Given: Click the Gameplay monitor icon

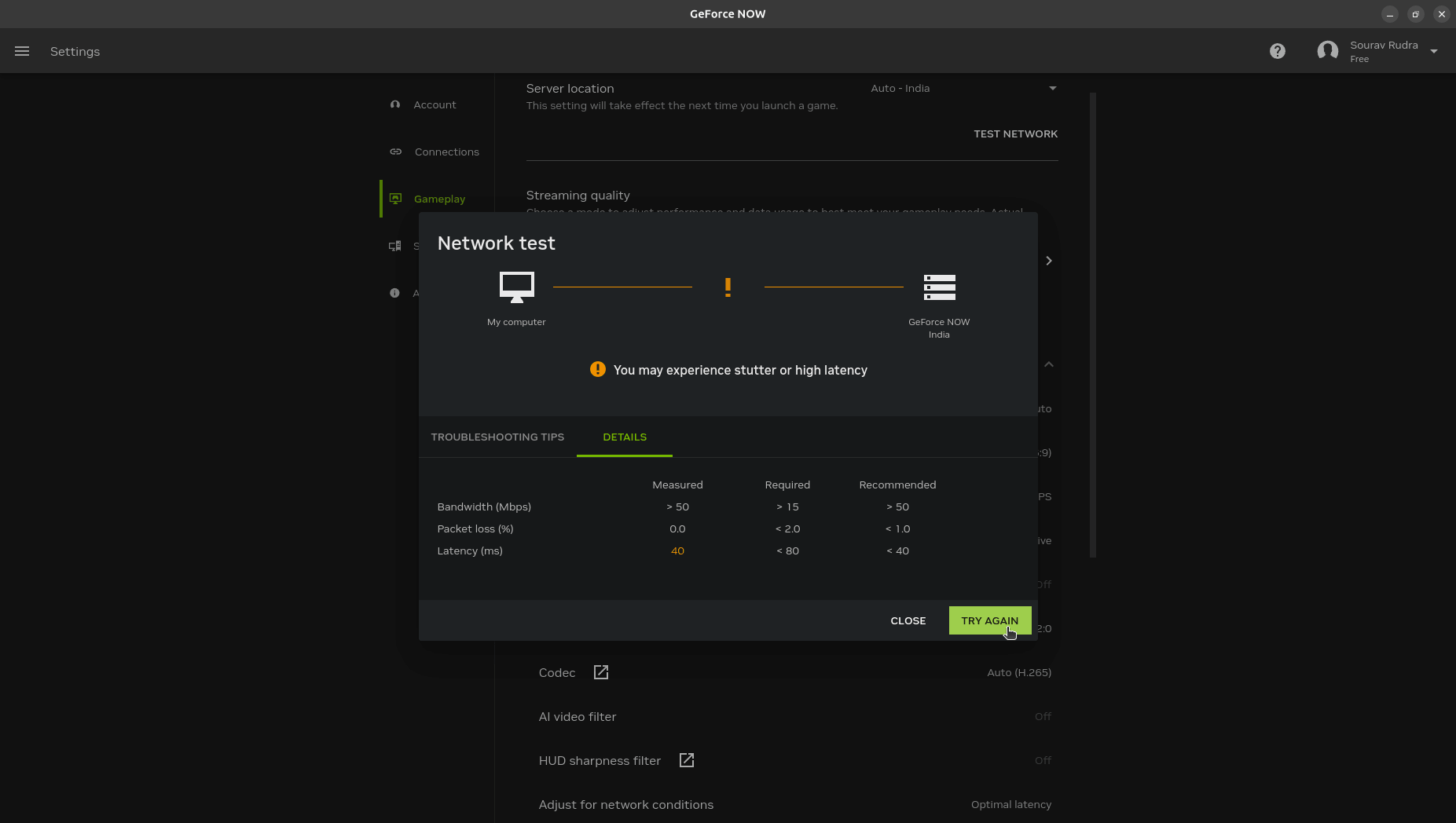Looking at the screenshot, I should click(x=396, y=199).
